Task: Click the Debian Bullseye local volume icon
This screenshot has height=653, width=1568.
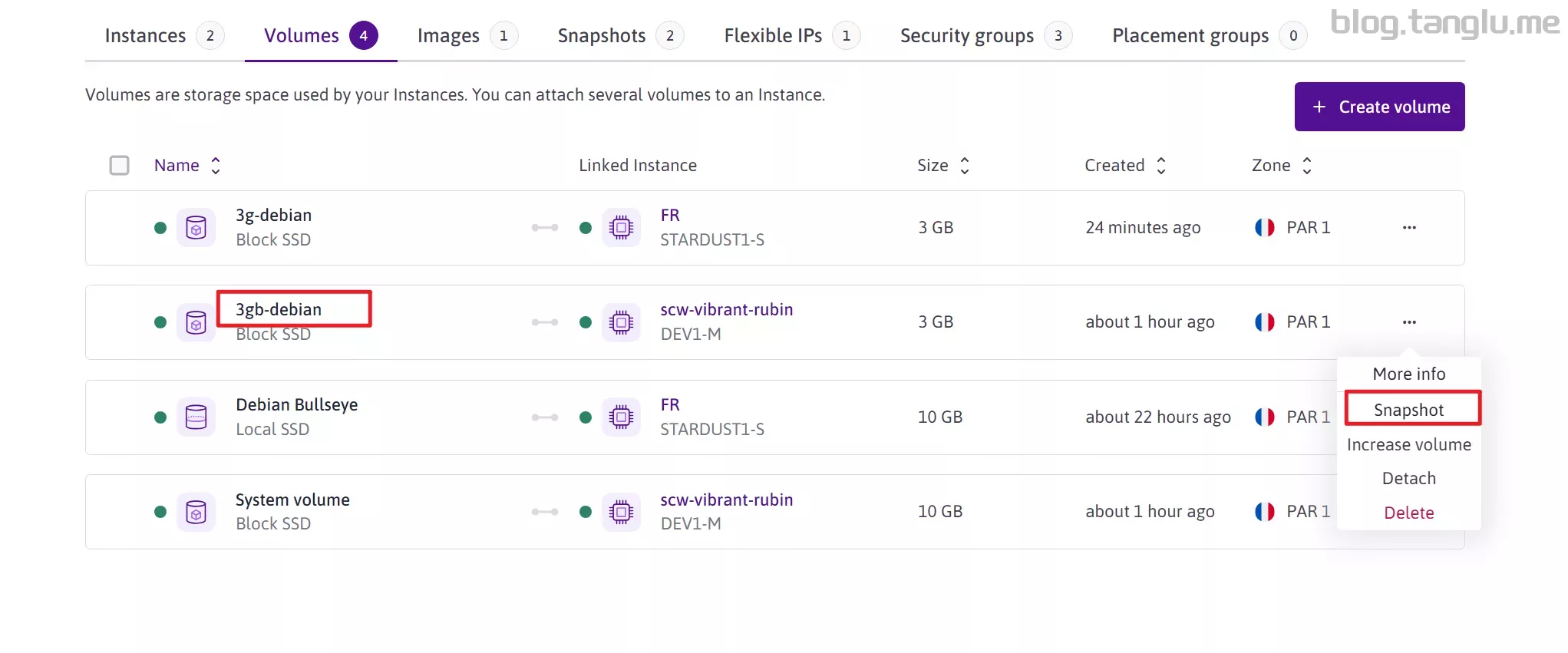Action: pos(196,417)
